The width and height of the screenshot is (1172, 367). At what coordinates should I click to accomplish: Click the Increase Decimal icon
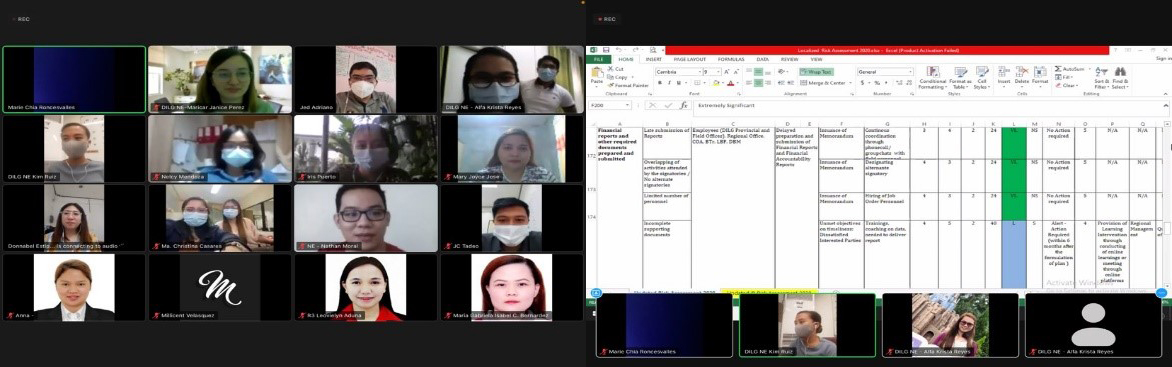[x=899, y=83]
